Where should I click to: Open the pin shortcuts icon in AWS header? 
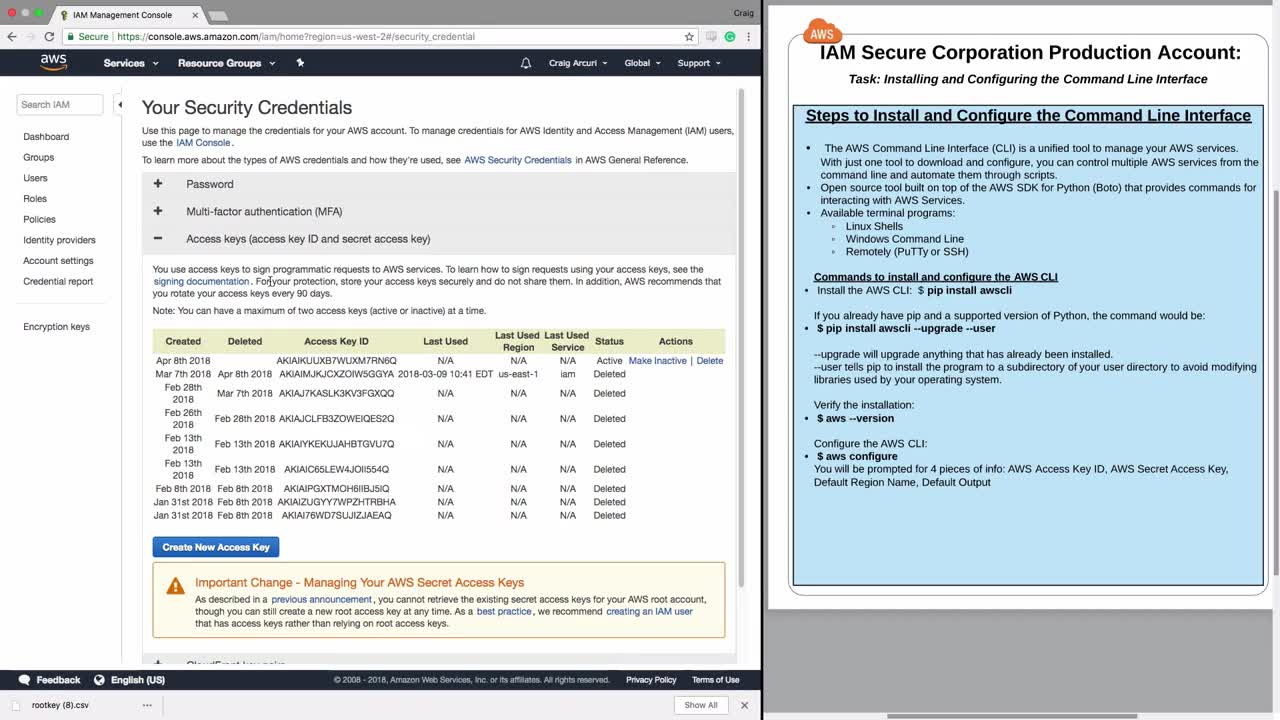300,63
